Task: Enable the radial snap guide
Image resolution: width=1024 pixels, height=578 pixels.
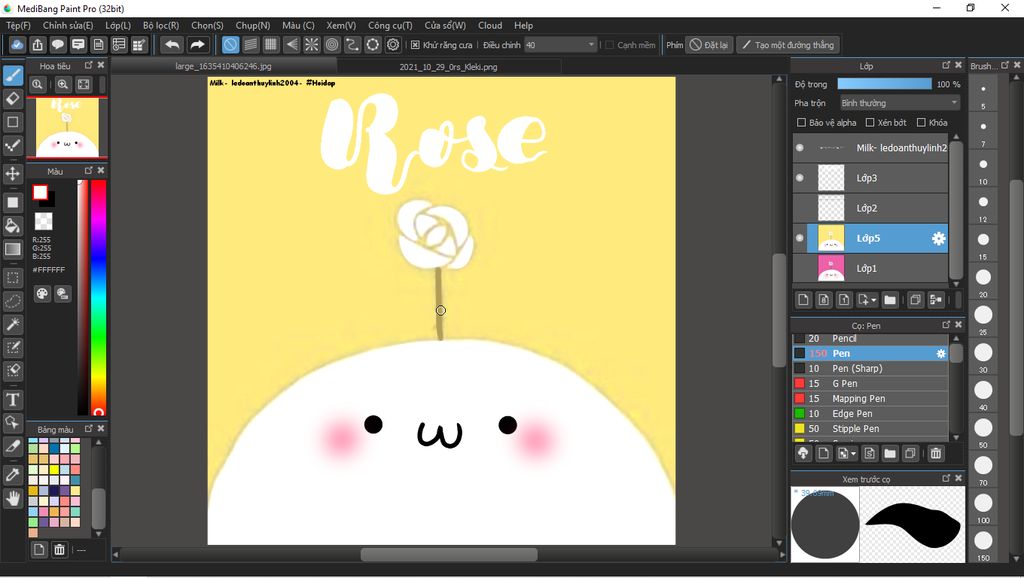Action: tap(312, 45)
